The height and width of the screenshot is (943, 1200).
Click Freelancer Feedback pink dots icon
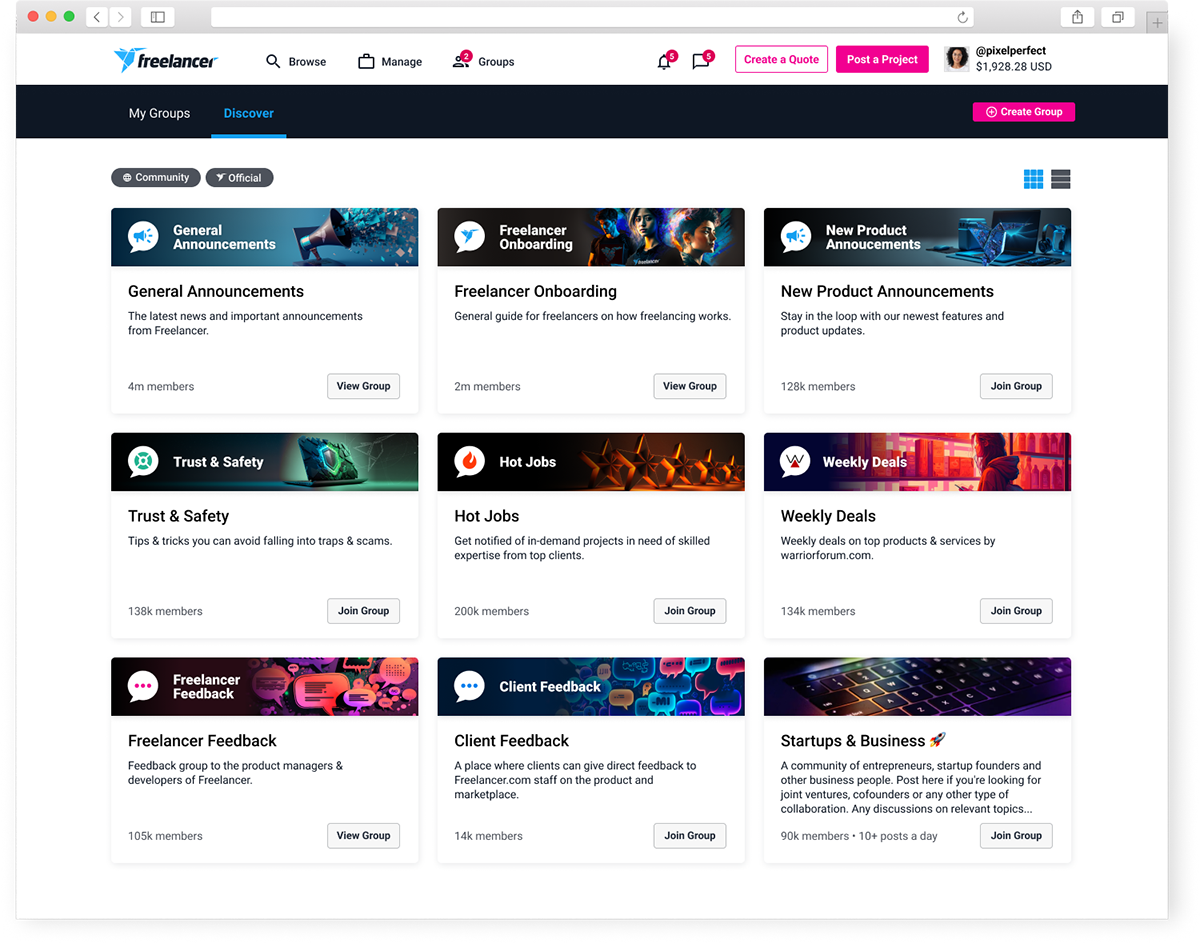[x=144, y=687]
